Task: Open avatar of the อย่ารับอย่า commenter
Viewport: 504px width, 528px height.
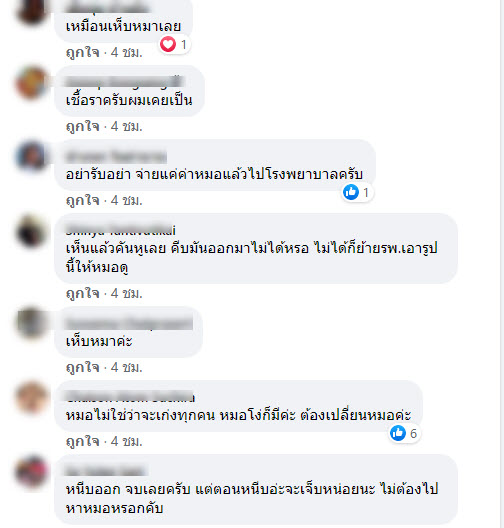Action: tap(32, 156)
